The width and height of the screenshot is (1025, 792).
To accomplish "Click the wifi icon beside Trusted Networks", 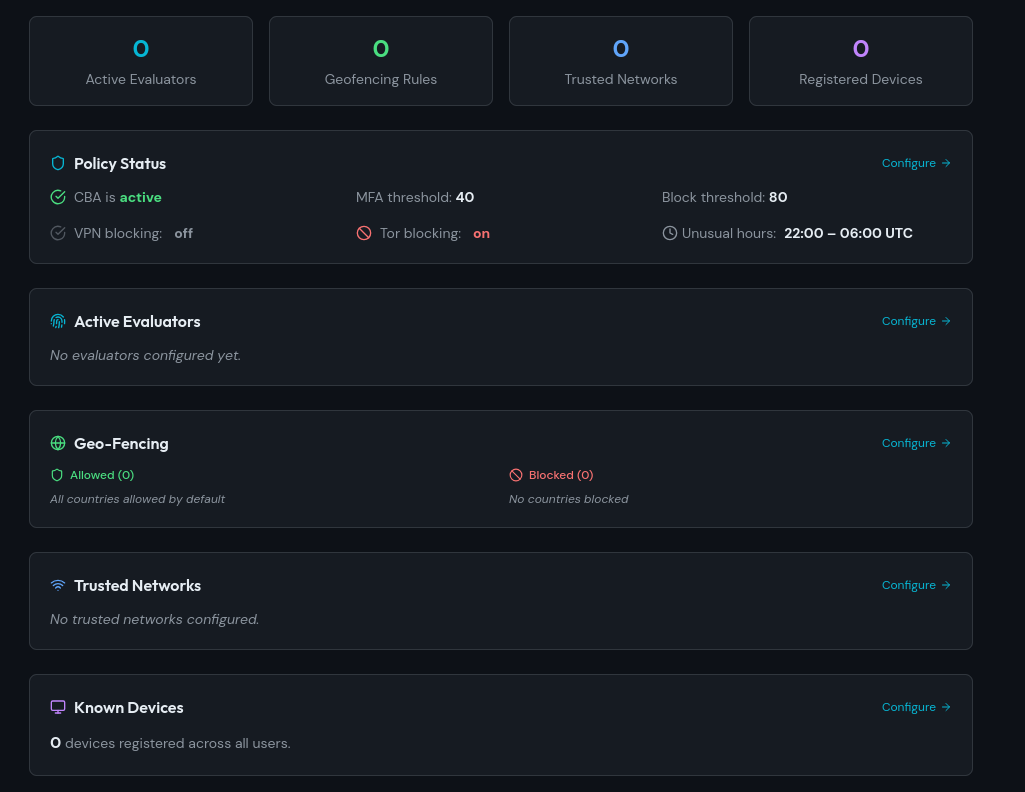I will click(57, 585).
